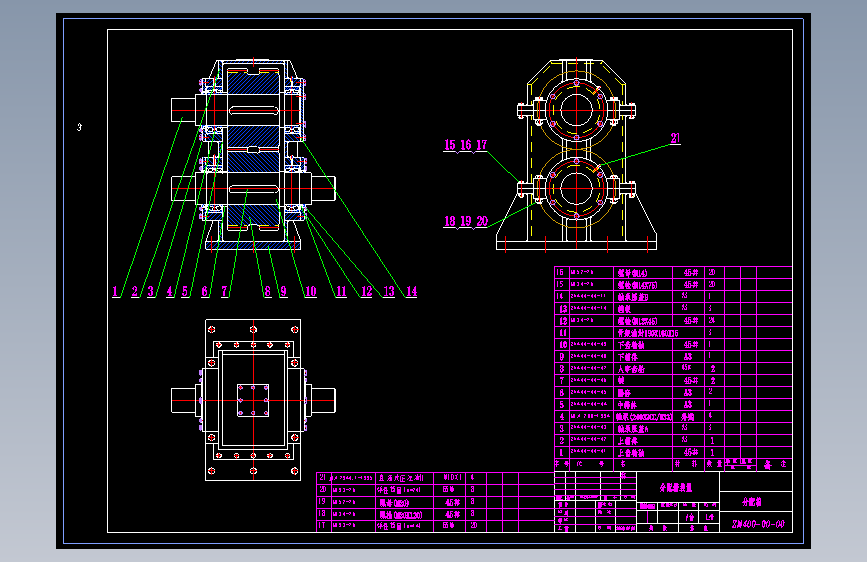Select item number 16 in the parts list
This screenshot has width=867, height=562.
coord(560,272)
